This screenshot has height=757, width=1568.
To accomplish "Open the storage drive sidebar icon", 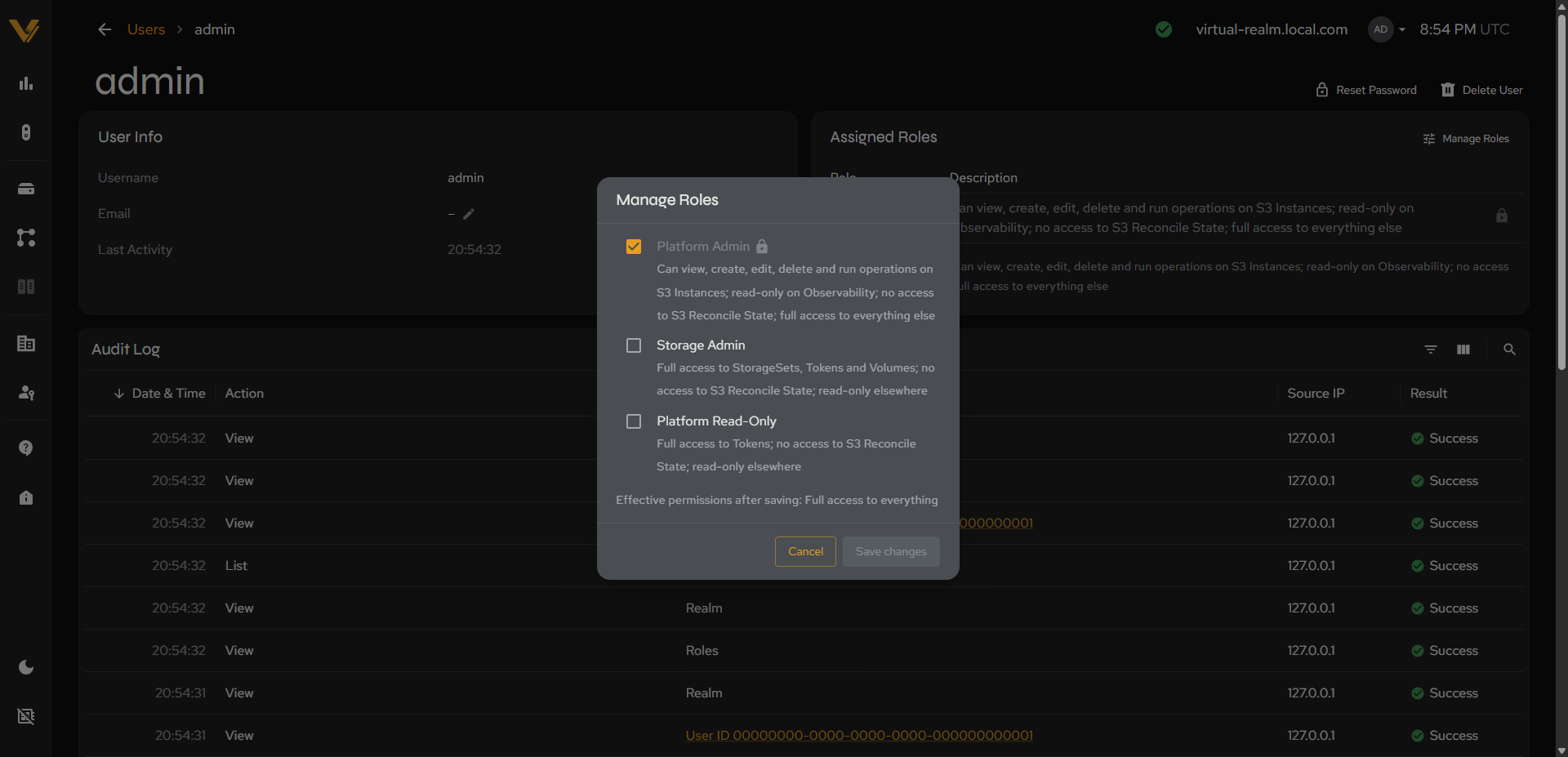I will coord(26,189).
